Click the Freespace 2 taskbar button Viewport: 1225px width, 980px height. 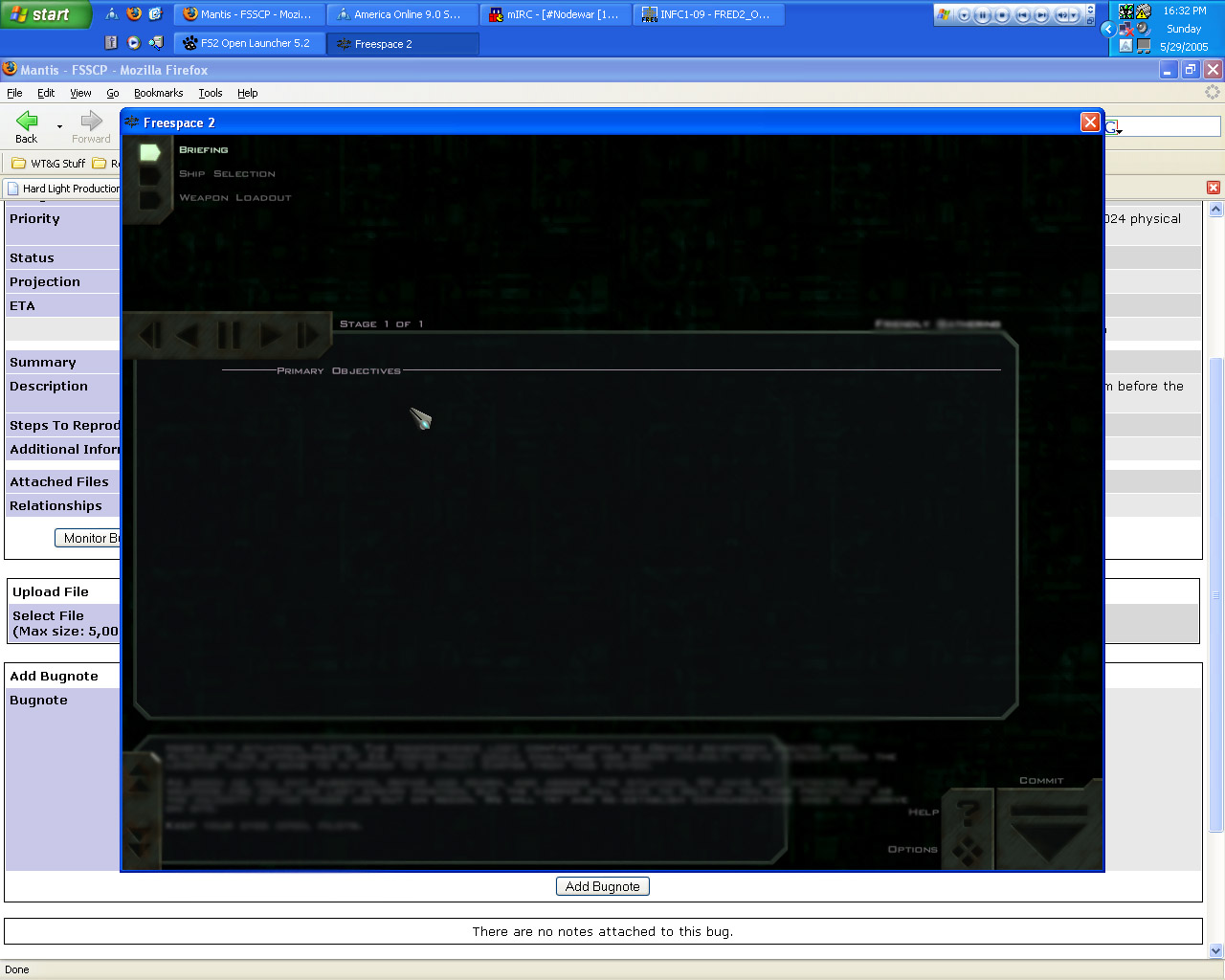point(402,43)
